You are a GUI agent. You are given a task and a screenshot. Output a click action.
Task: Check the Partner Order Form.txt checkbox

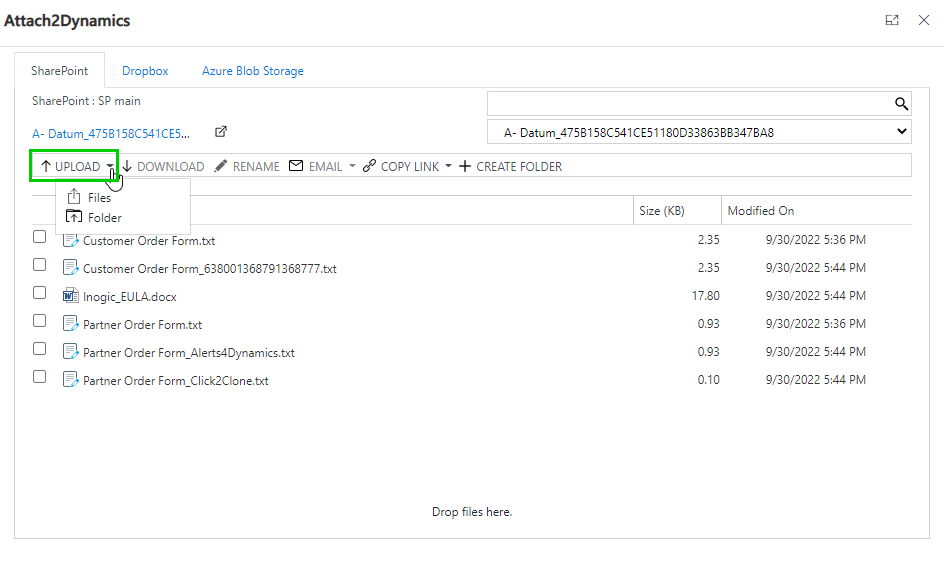pyautogui.click(x=39, y=320)
